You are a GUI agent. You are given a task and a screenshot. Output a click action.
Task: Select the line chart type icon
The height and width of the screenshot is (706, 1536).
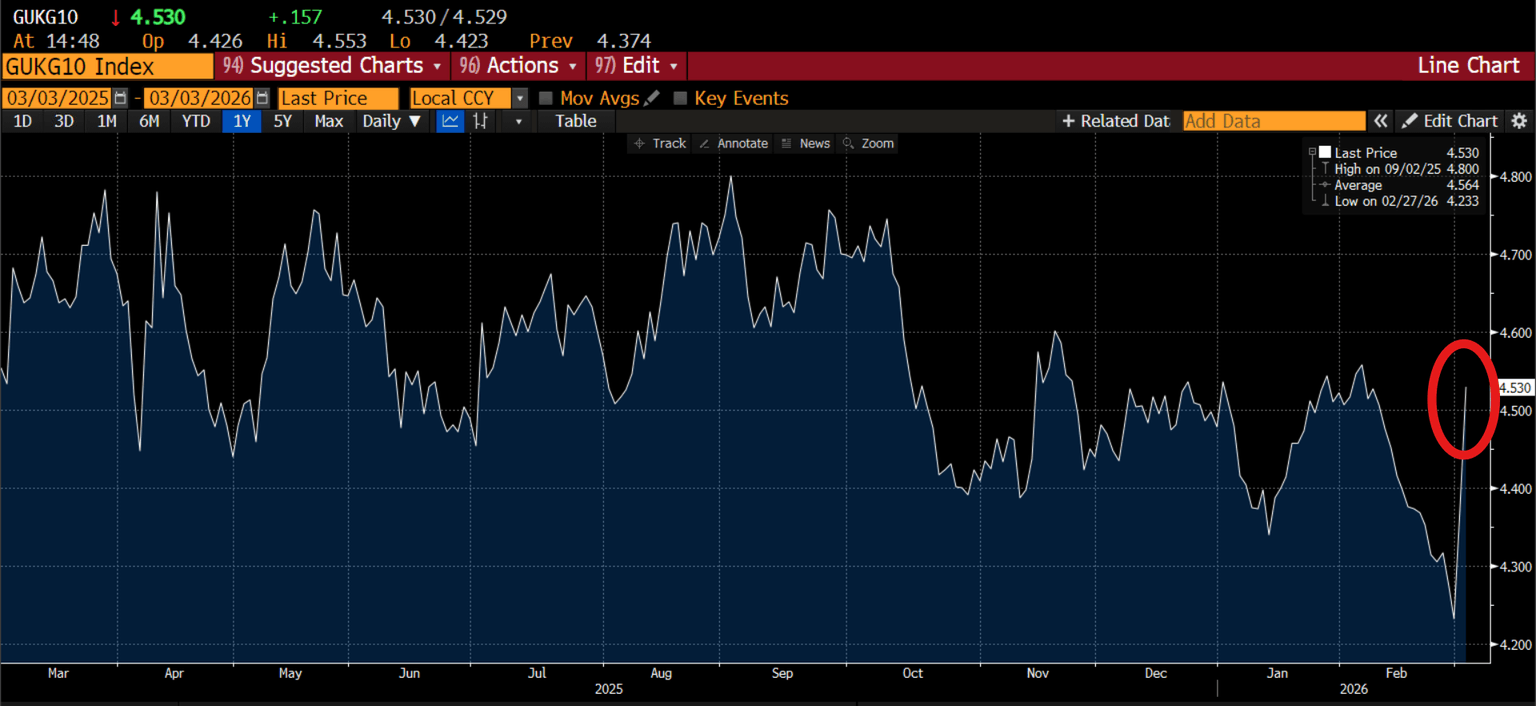pos(450,121)
